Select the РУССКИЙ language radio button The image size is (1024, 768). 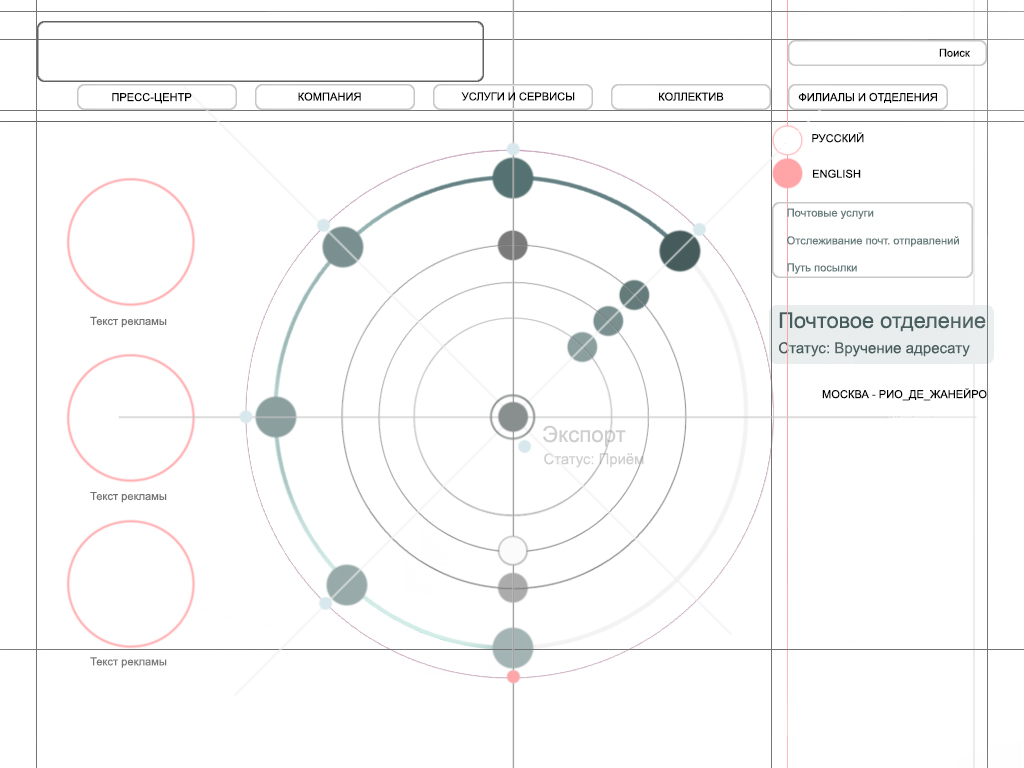point(788,139)
